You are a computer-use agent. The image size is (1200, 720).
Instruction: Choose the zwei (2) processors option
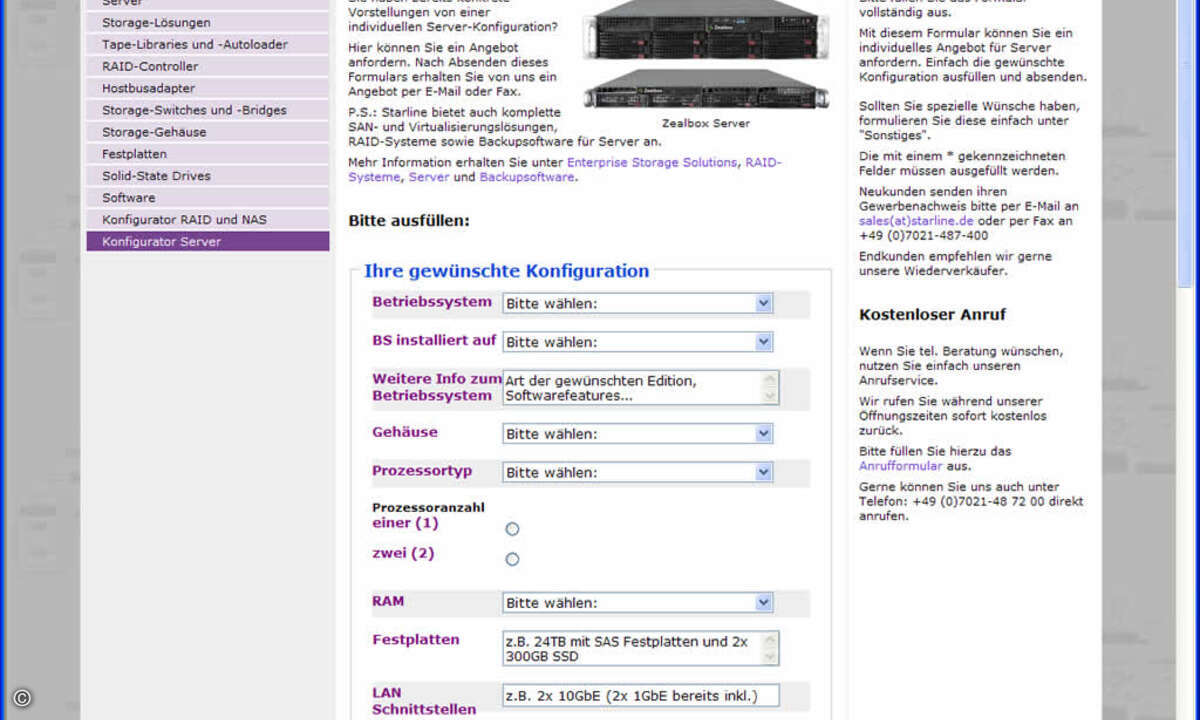click(512, 559)
